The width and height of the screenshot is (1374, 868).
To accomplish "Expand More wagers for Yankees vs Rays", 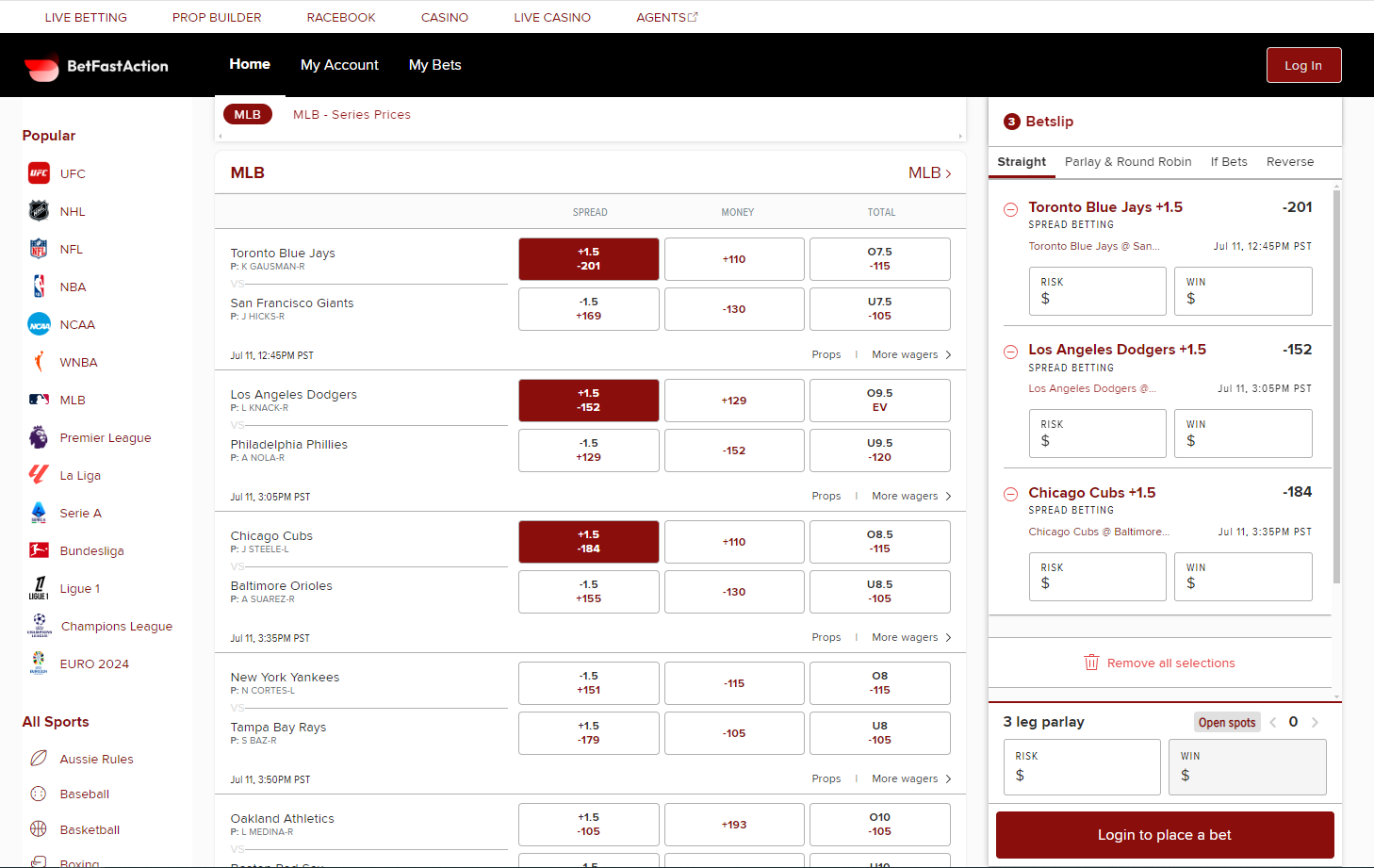I will 911,778.
